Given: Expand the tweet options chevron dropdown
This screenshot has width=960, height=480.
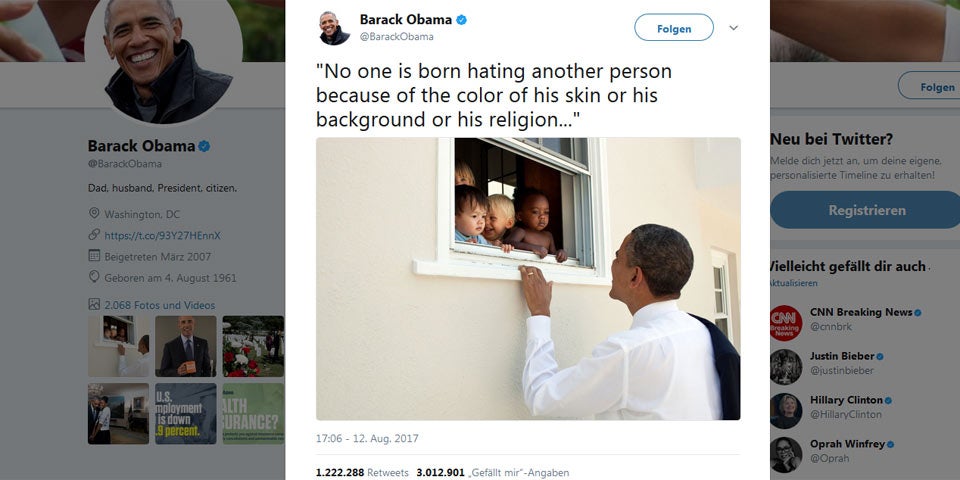Looking at the screenshot, I should (733, 28).
